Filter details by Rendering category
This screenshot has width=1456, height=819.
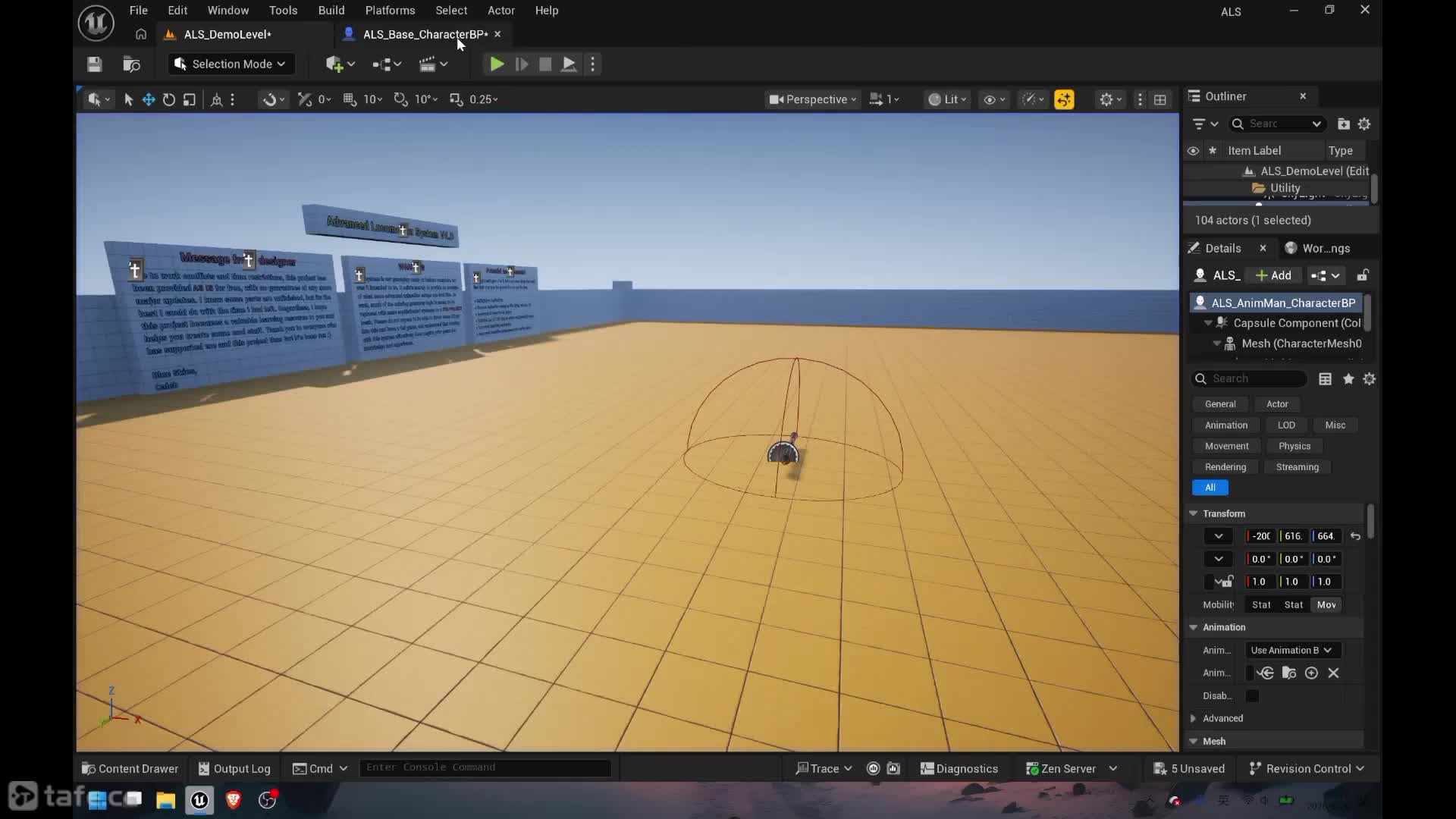point(1225,468)
